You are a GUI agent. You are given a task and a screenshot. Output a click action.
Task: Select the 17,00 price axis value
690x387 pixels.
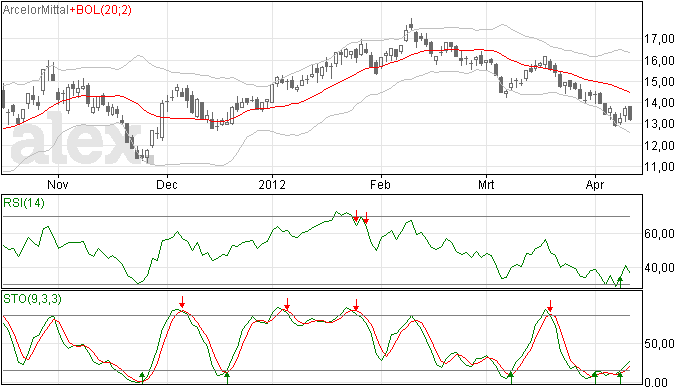tap(659, 39)
